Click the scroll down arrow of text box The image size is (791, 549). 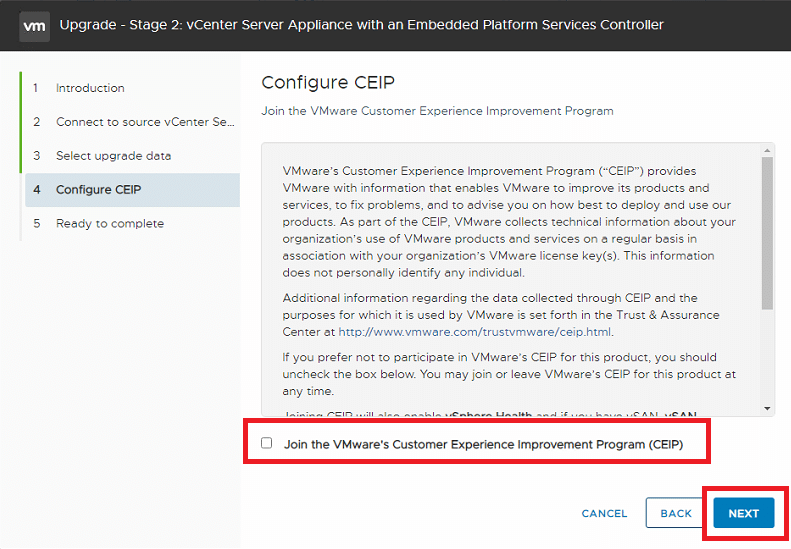[767, 409]
